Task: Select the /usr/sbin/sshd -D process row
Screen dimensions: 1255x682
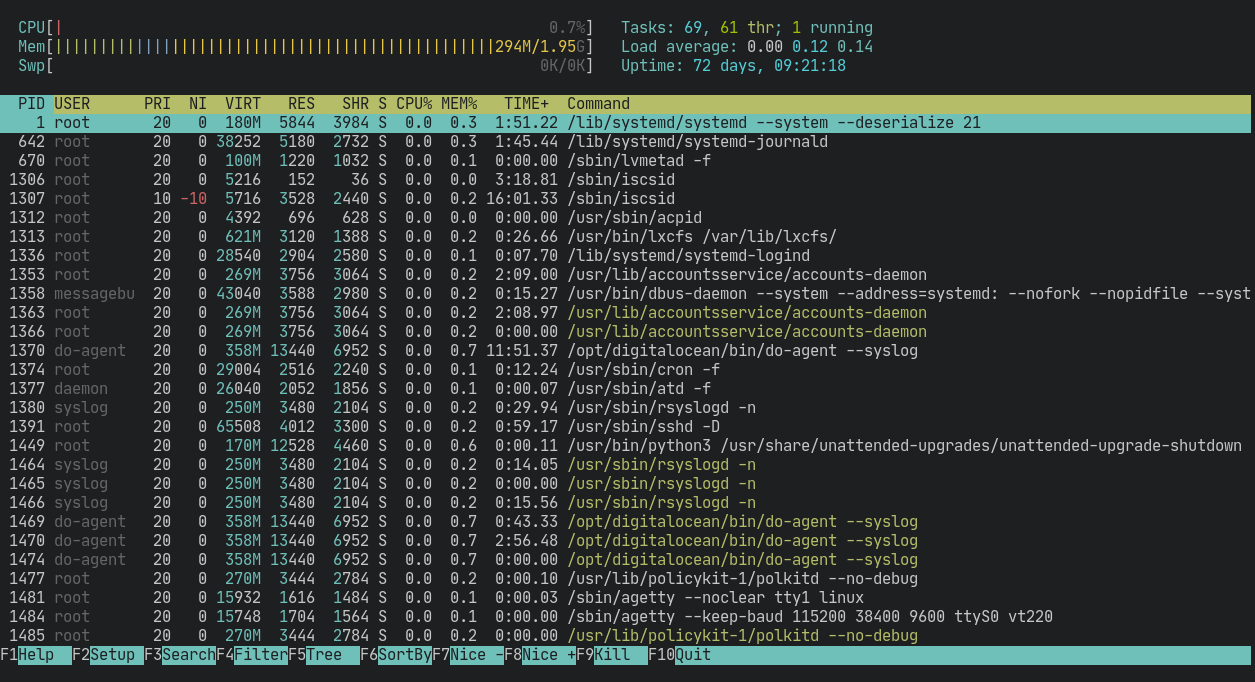Action: point(626,427)
